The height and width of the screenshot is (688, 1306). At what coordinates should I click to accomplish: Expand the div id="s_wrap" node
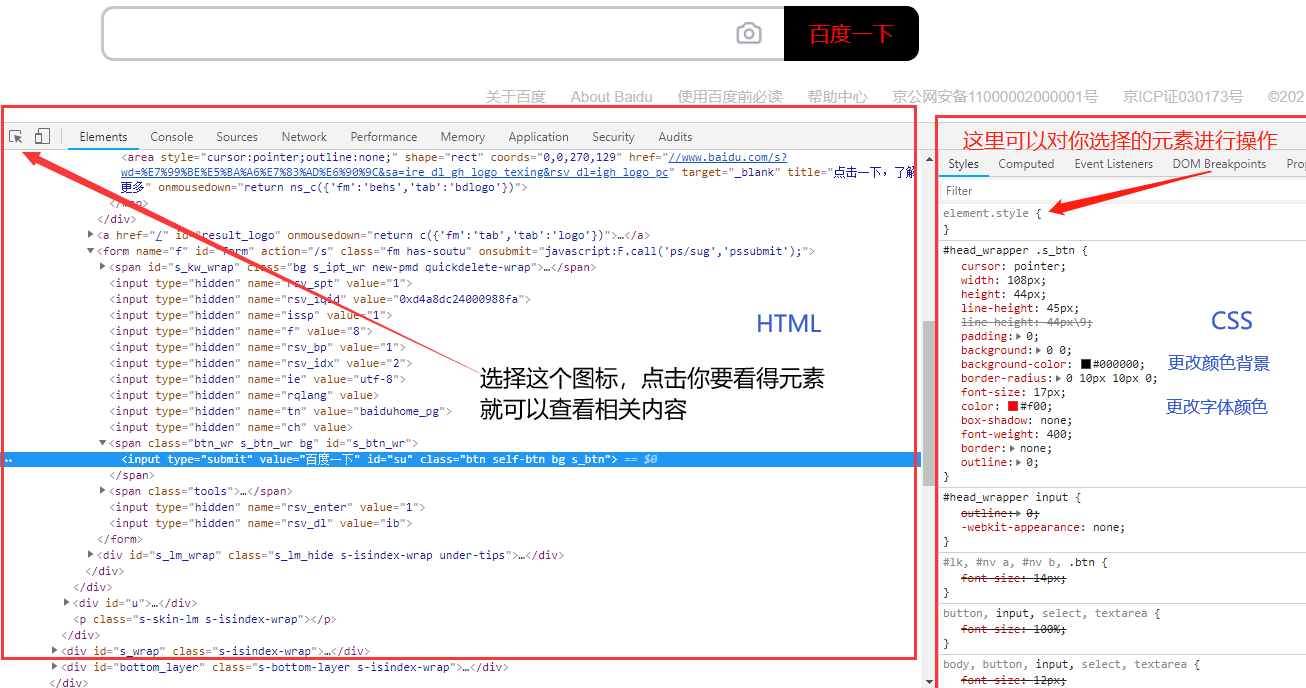coord(55,651)
